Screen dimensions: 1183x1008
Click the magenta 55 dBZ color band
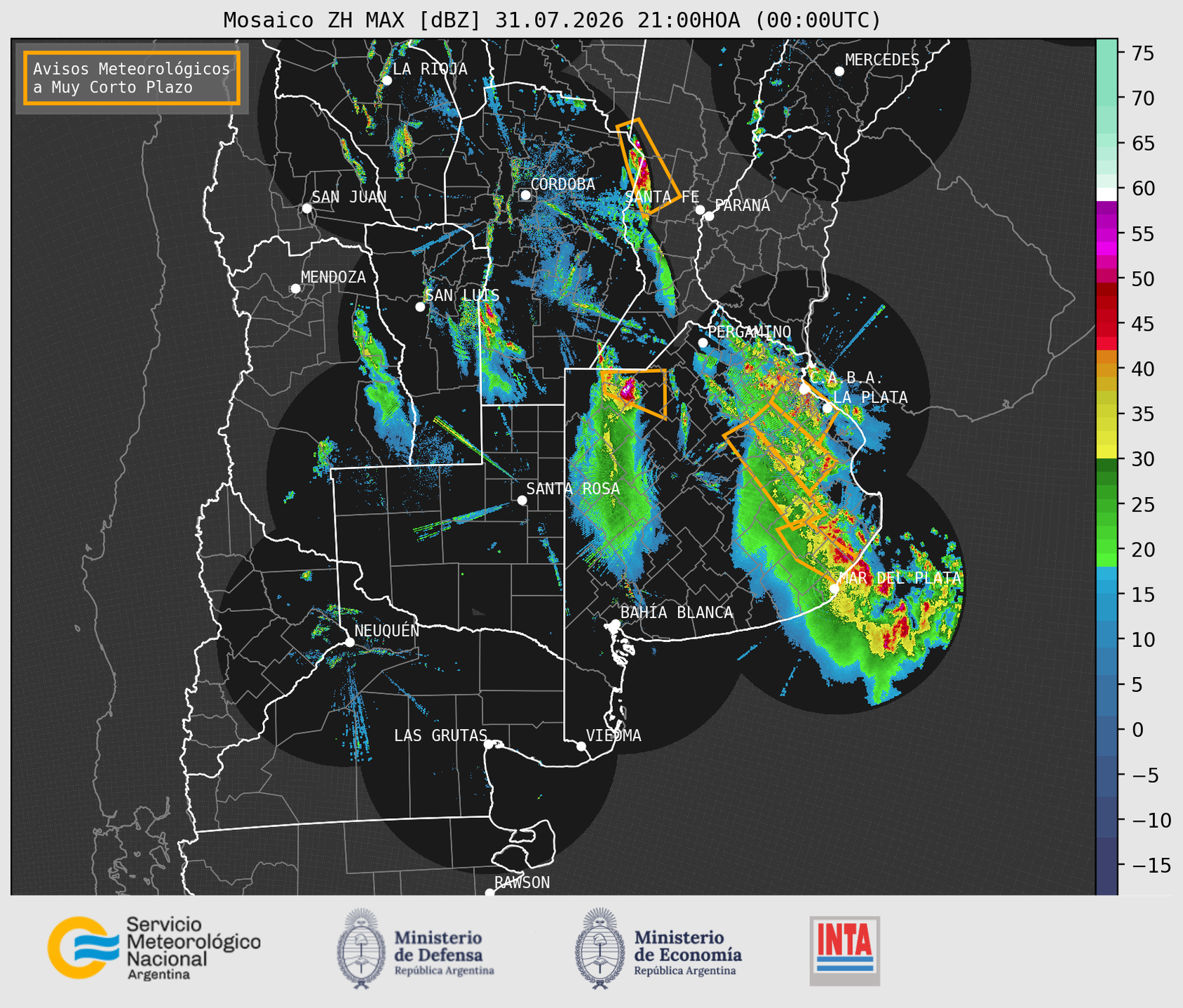(x=1107, y=233)
